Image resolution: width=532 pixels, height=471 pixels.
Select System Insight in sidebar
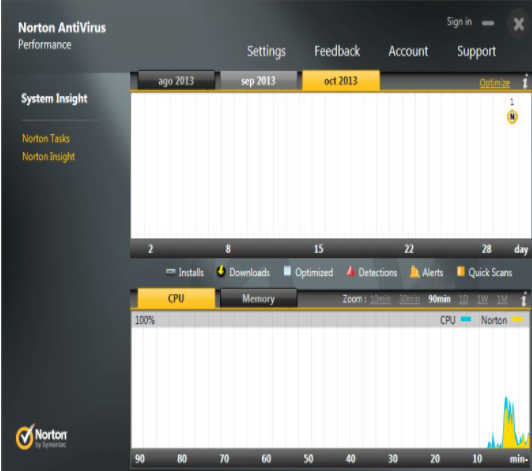point(54,98)
